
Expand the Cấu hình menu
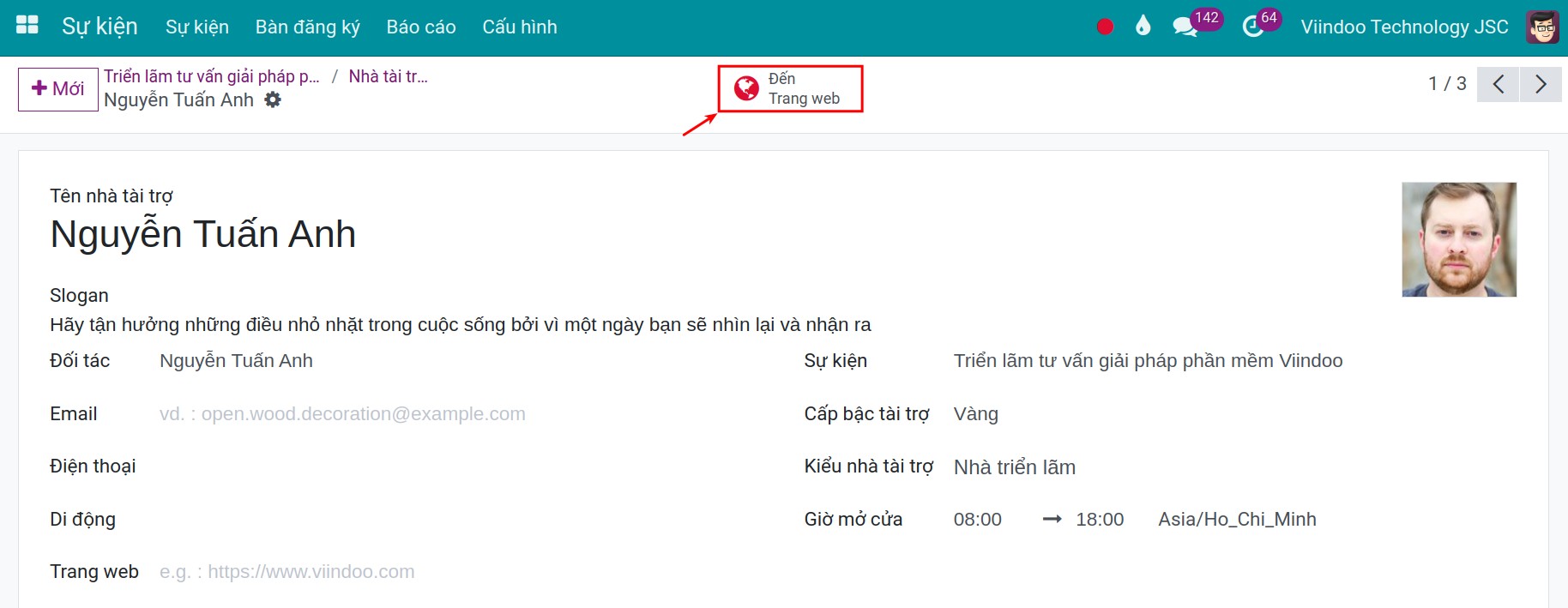[520, 27]
